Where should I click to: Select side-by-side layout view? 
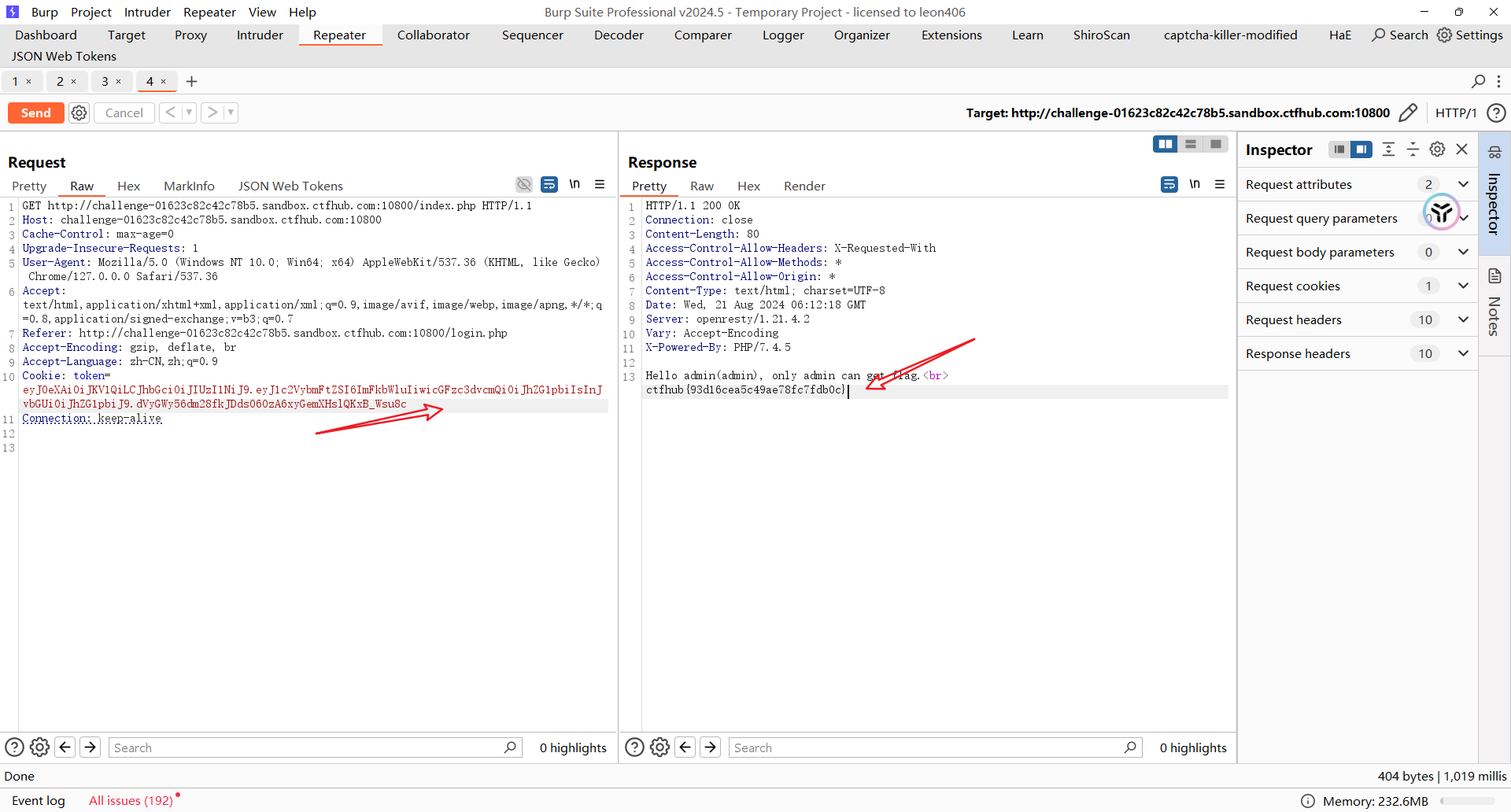point(1166,144)
